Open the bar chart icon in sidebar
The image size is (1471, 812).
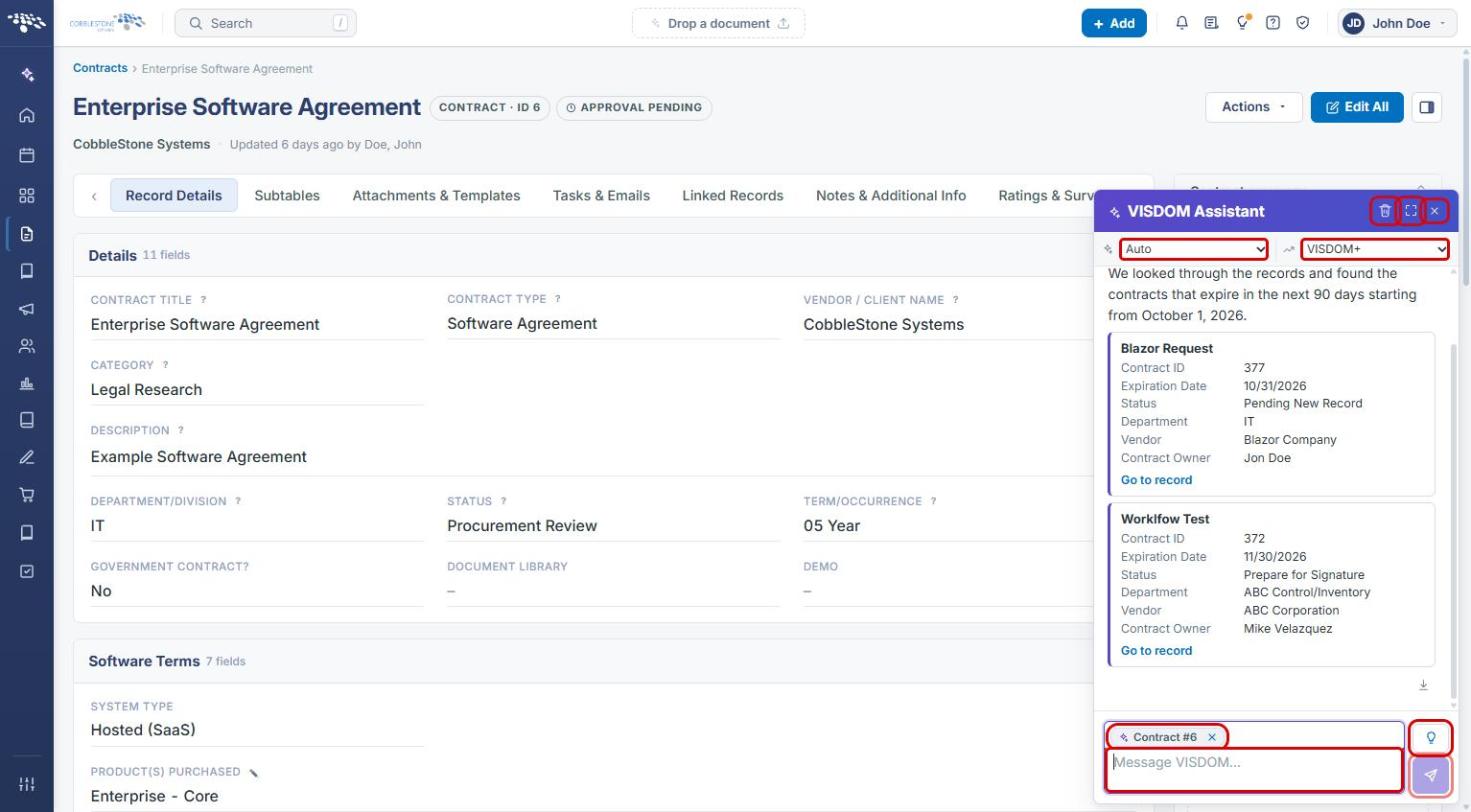pos(27,383)
